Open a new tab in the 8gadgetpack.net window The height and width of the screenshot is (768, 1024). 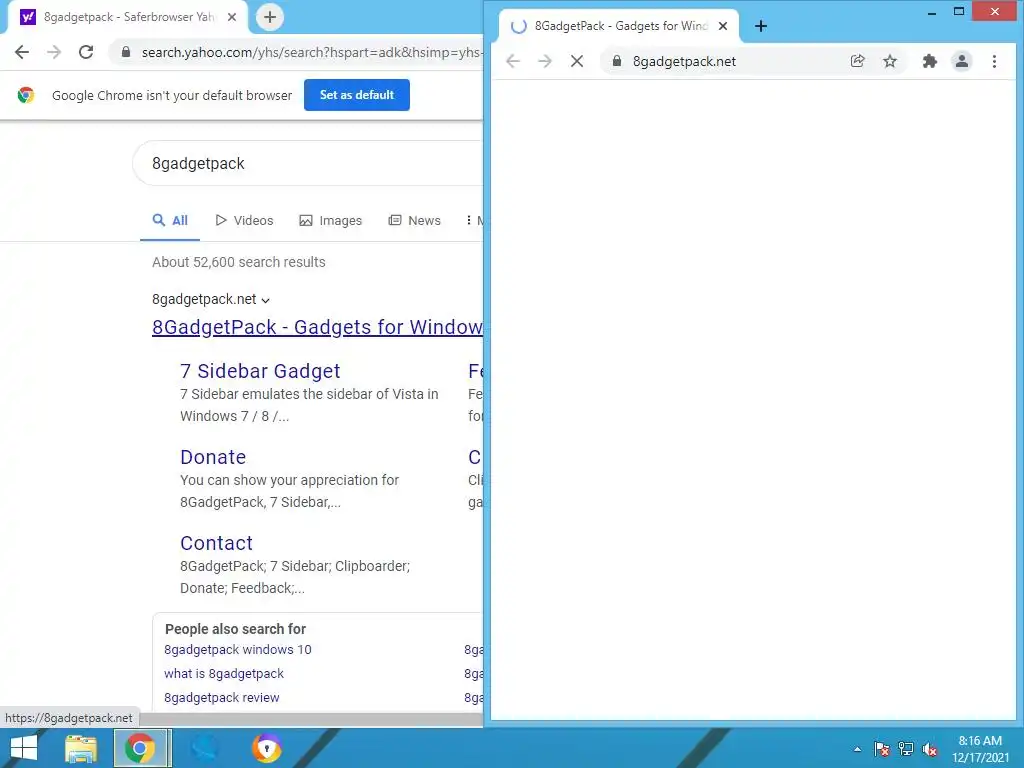[761, 26]
